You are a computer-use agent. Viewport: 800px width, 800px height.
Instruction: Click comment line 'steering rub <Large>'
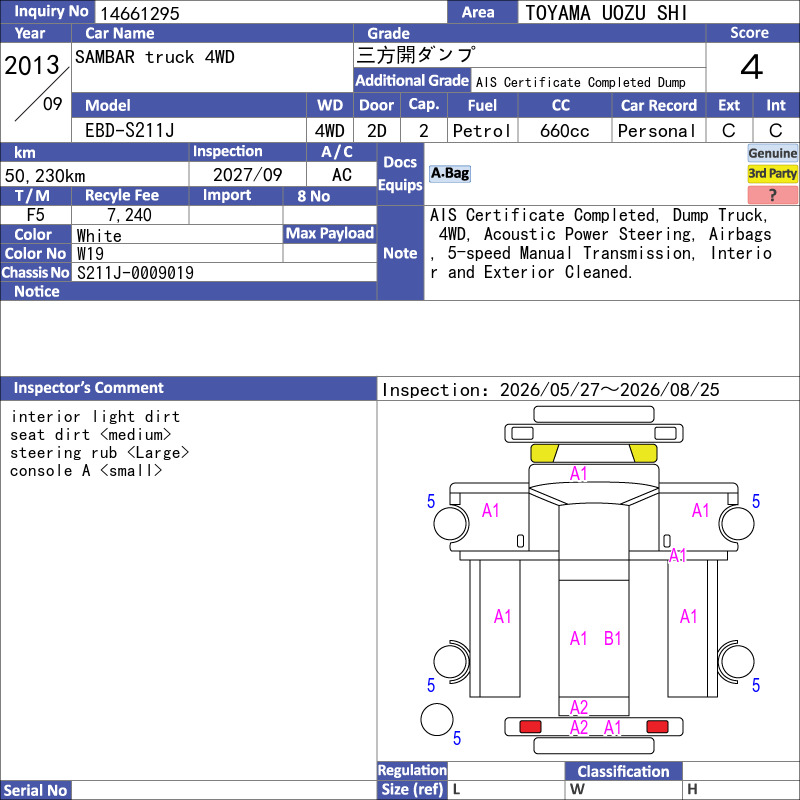point(99,453)
